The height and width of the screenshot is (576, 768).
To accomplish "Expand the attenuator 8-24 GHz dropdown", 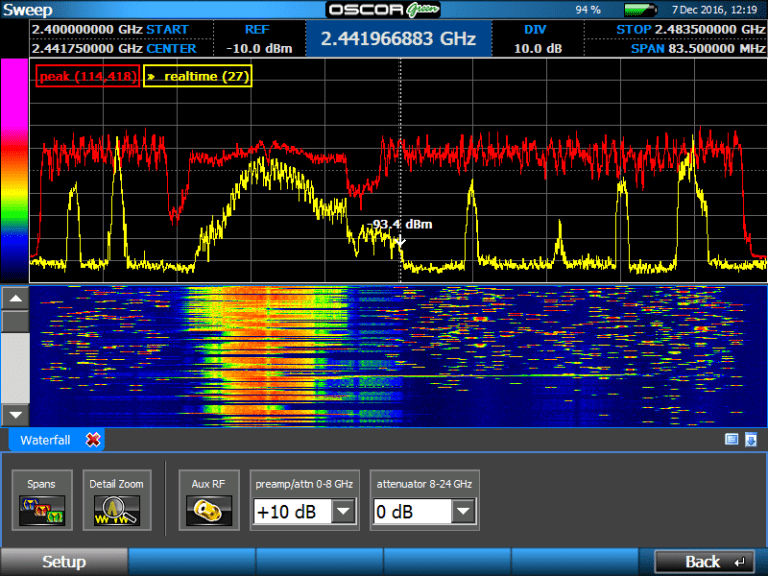I will coord(463,512).
